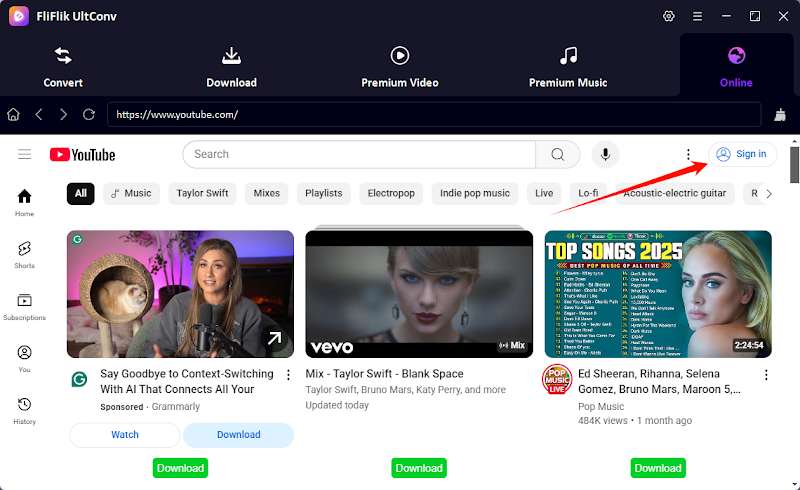Open the Pop Music channel name link
The image size is (800, 490).
pyautogui.click(x=601, y=406)
